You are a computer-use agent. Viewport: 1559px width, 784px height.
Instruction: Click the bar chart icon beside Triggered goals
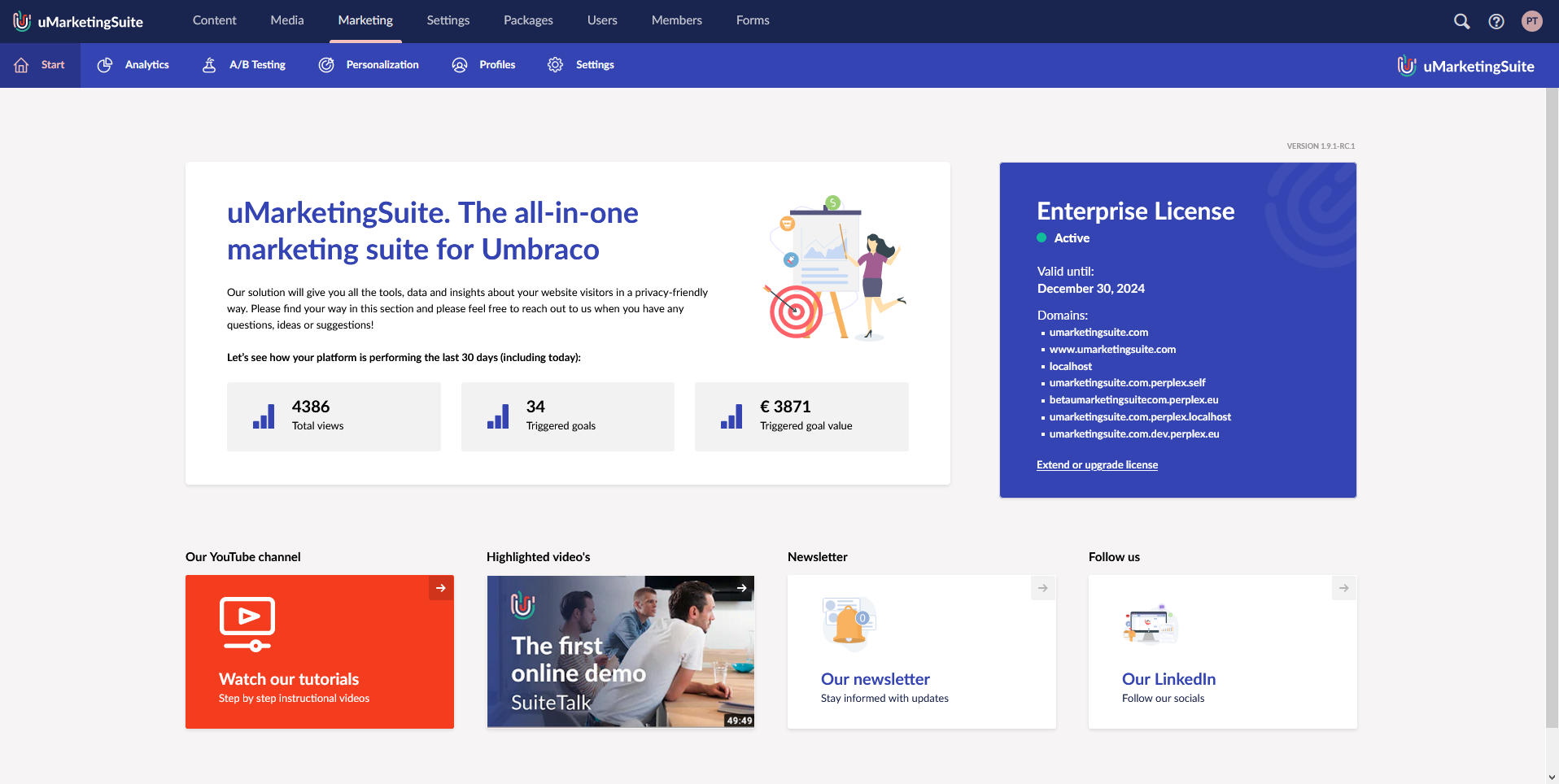tap(498, 416)
